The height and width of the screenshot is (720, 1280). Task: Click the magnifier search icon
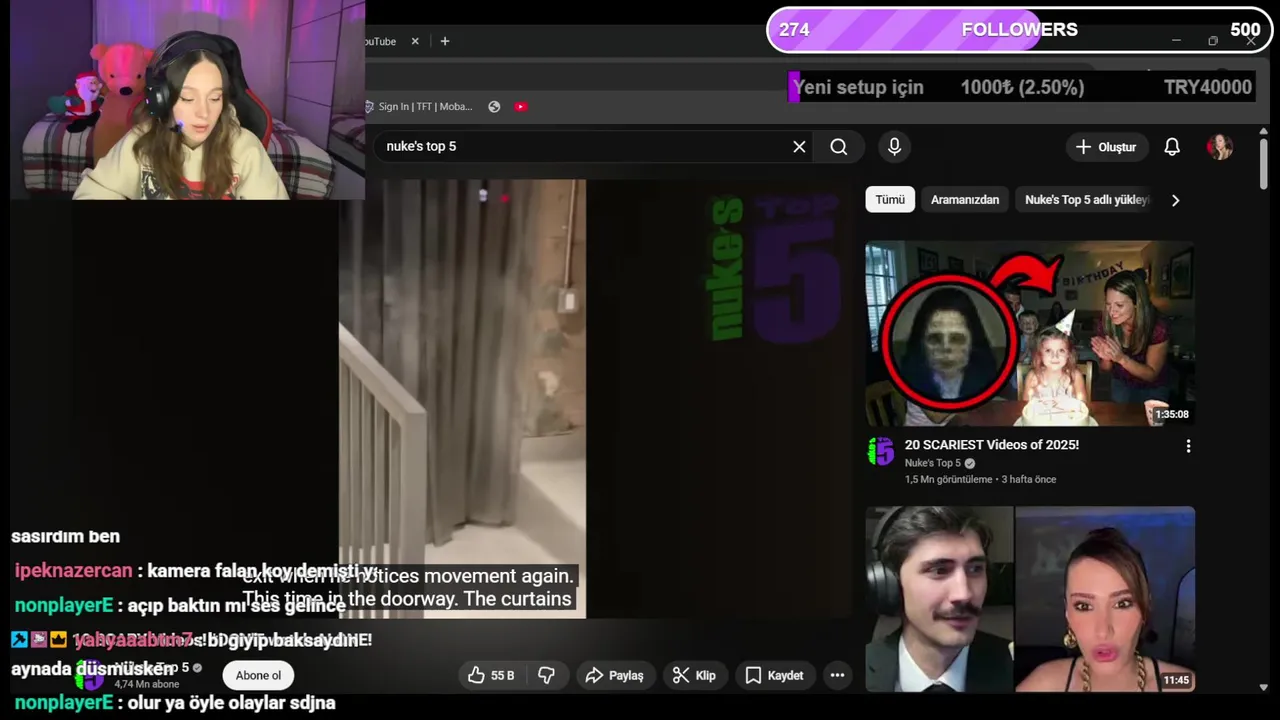(x=839, y=147)
